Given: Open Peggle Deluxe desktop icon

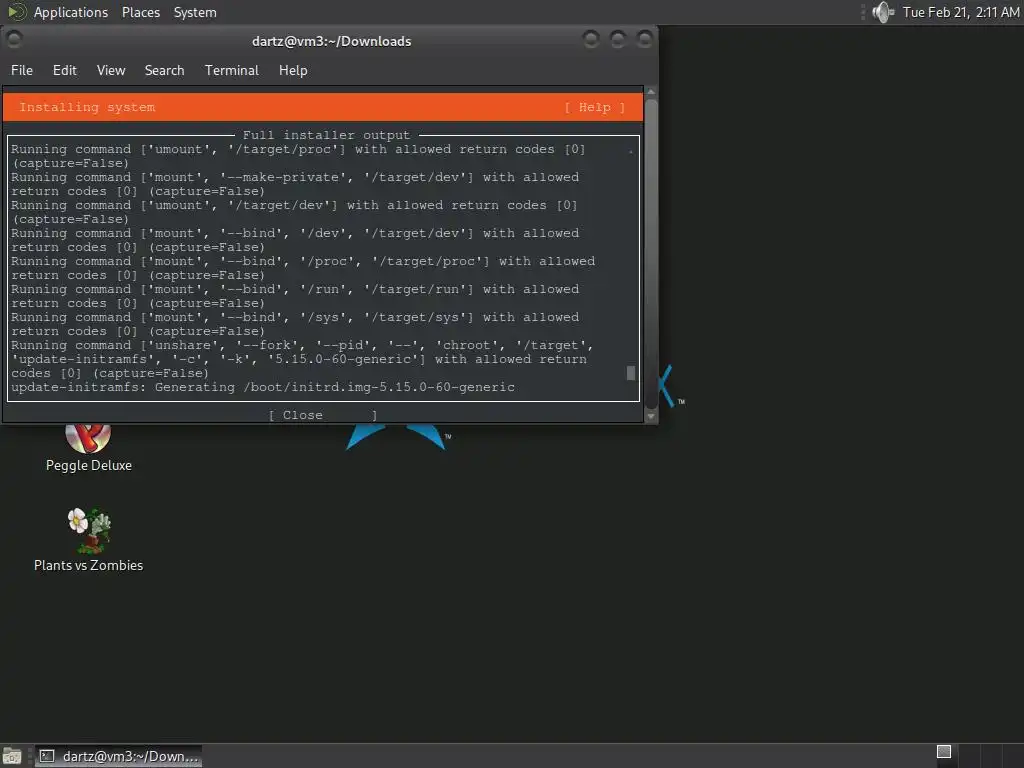Looking at the screenshot, I should pos(88,447).
